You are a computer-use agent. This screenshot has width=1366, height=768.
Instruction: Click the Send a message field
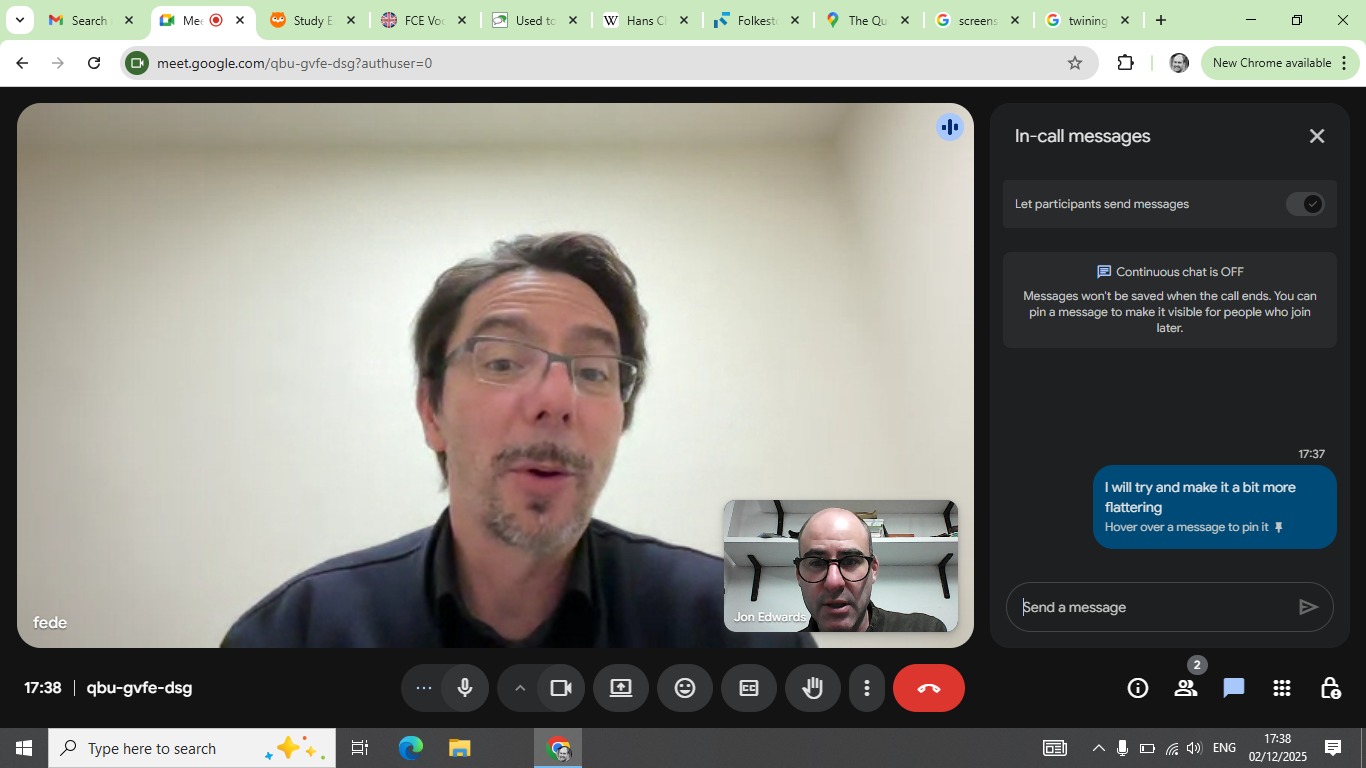pyautogui.click(x=1150, y=607)
